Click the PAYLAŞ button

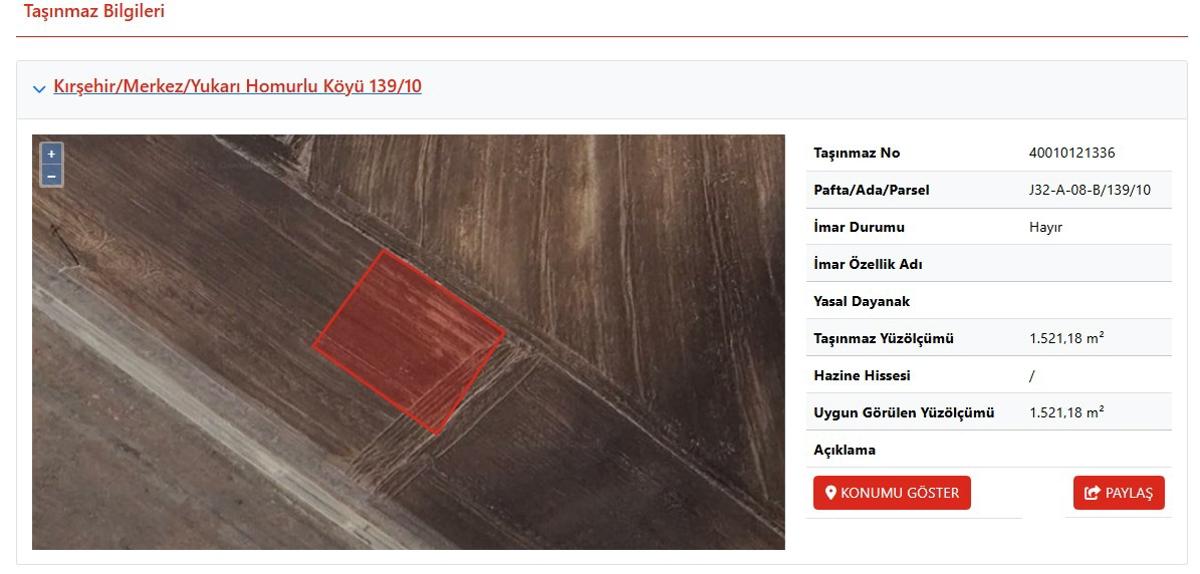pyautogui.click(x=1119, y=493)
